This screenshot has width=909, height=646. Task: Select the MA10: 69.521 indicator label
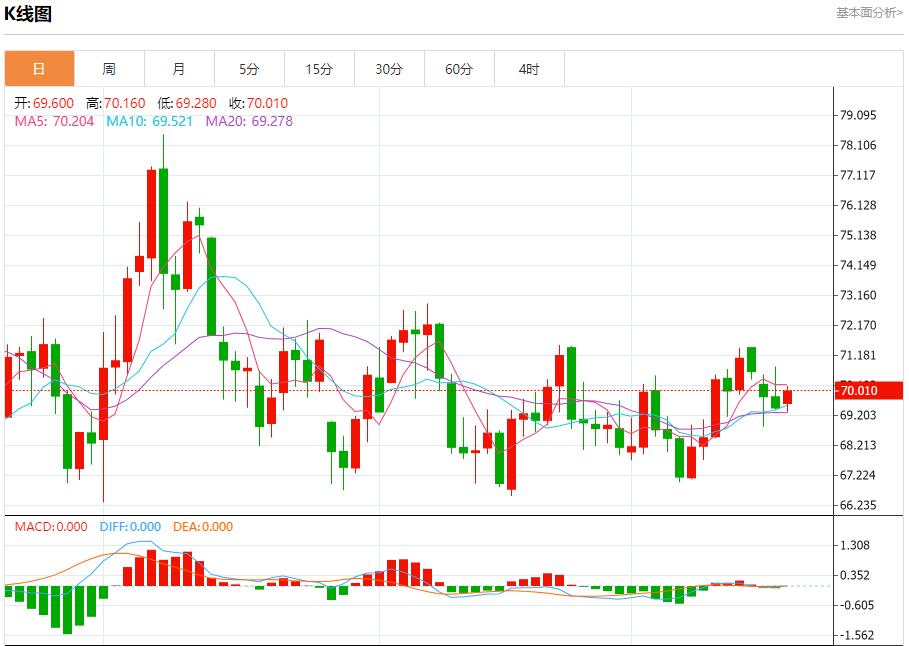(x=149, y=121)
